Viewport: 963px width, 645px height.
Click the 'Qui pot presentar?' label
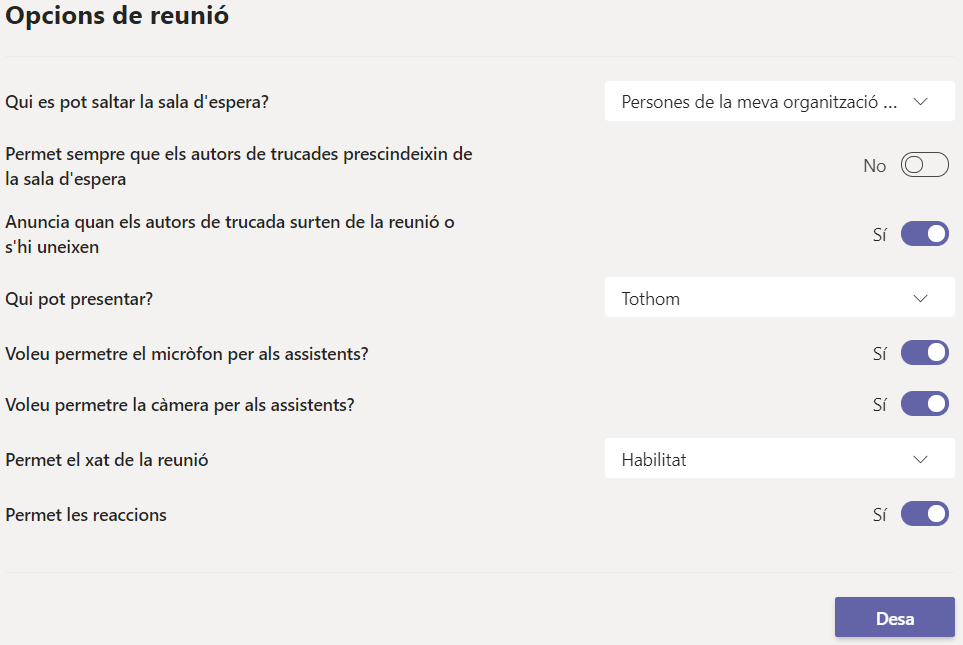(86, 298)
